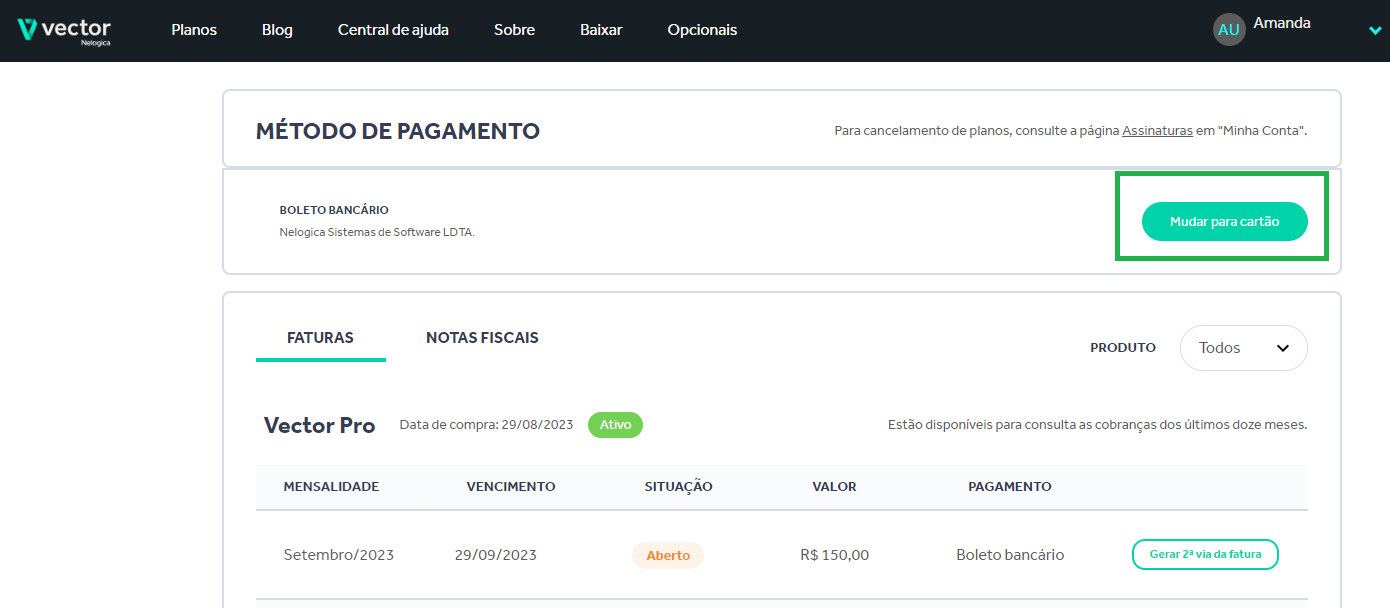Select the Setembro/2023 cell
This screenshot has width=1390, height=608.
338,555
